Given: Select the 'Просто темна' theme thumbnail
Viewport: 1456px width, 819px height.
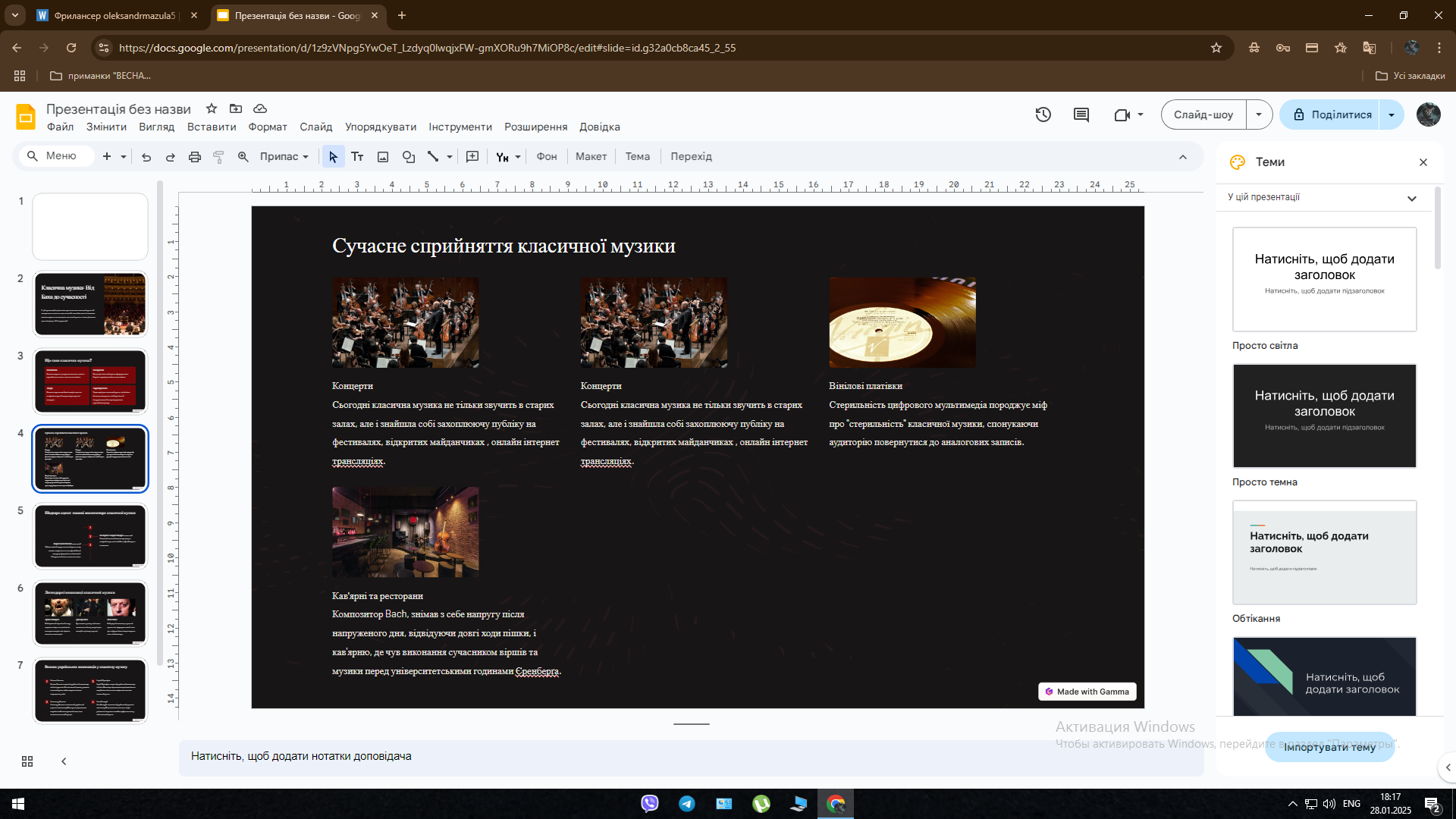Looking at the screenshot, I should pyautogui.click(x=1324, y=416).
